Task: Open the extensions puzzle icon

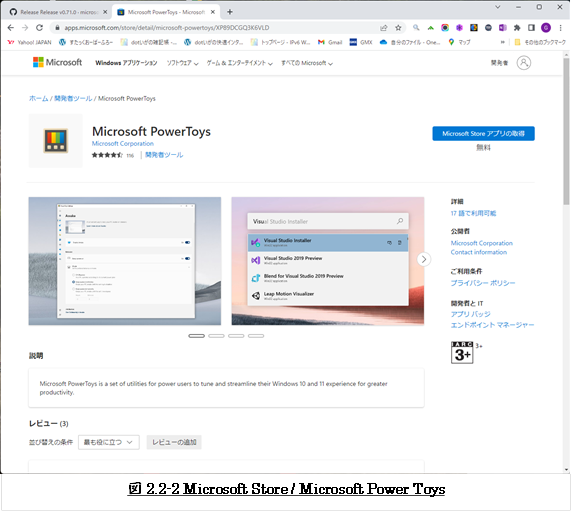Action: [517, 28]
